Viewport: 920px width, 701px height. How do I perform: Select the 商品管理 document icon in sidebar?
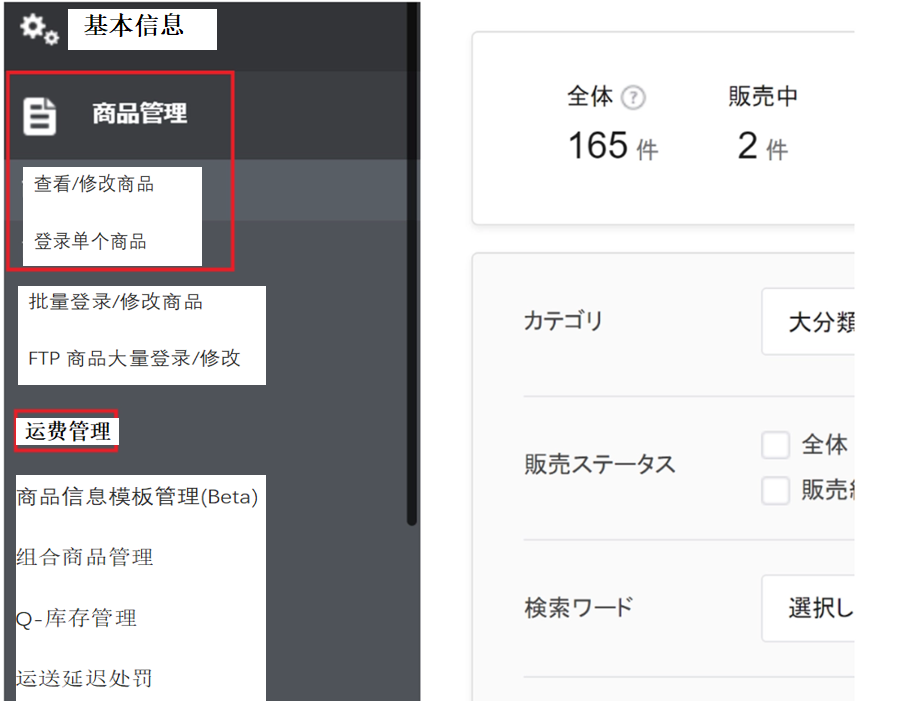click(x=39, y=113)
